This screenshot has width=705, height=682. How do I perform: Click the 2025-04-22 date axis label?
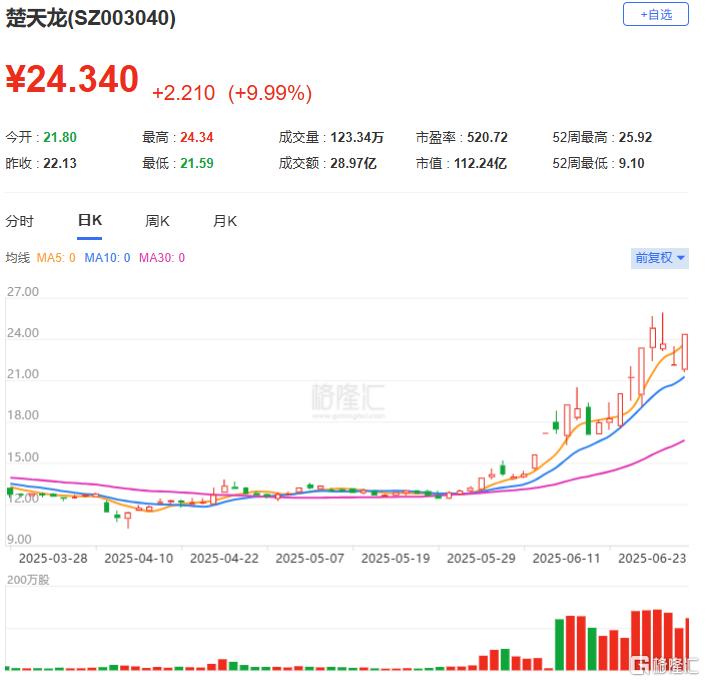pyautogui.click(x=224, y=558)
